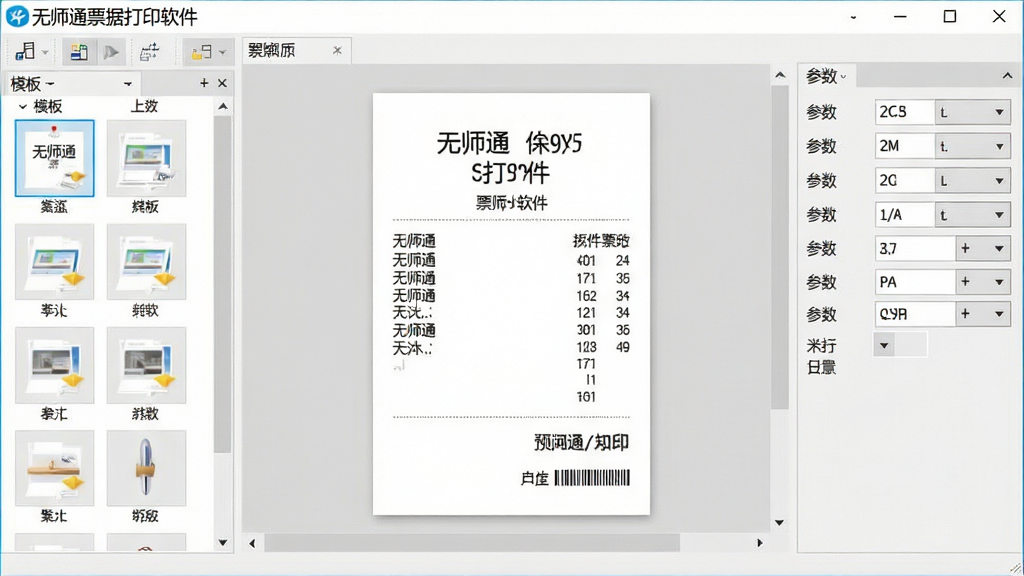Close the document tab

tap(337, 50)
